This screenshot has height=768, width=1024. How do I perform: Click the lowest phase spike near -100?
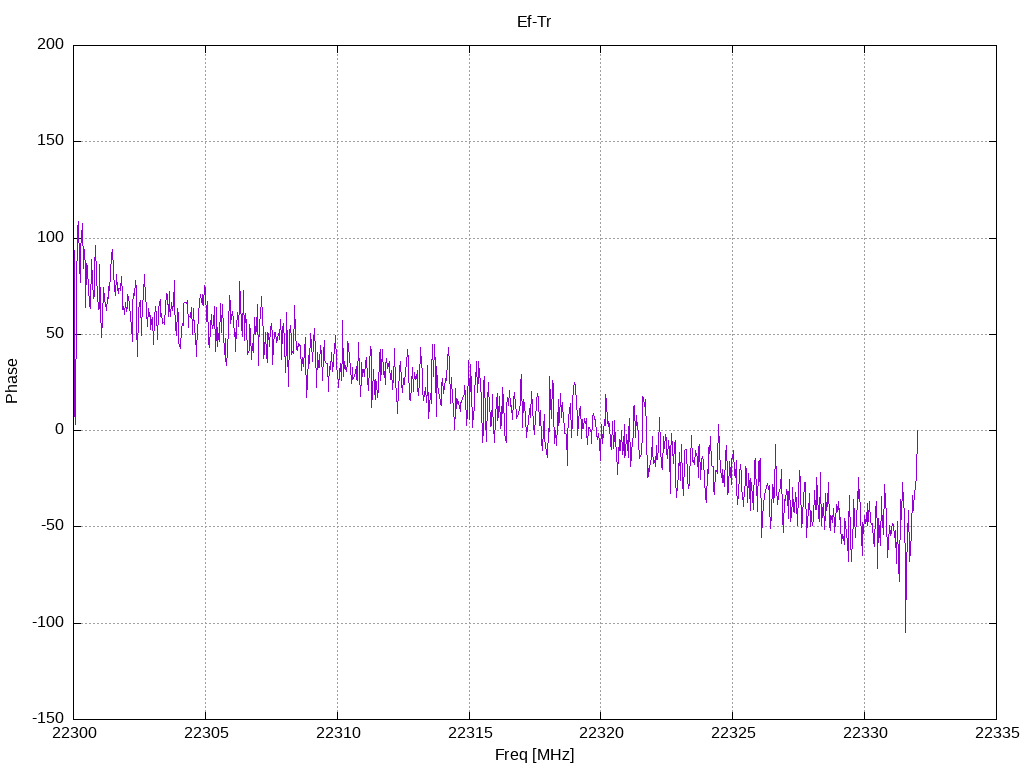coord(905,631)
